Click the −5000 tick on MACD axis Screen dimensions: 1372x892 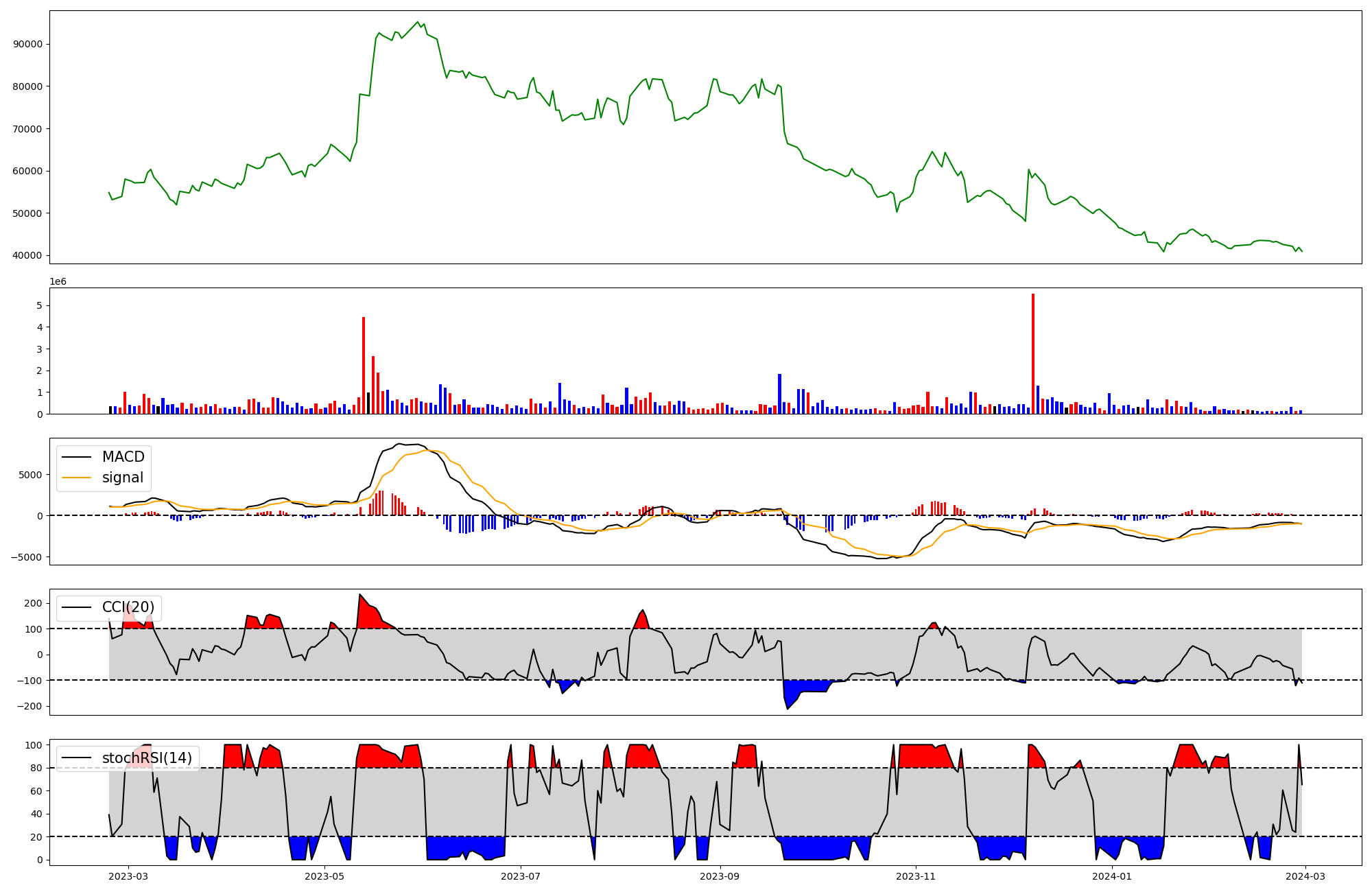[x=27, y=557]
